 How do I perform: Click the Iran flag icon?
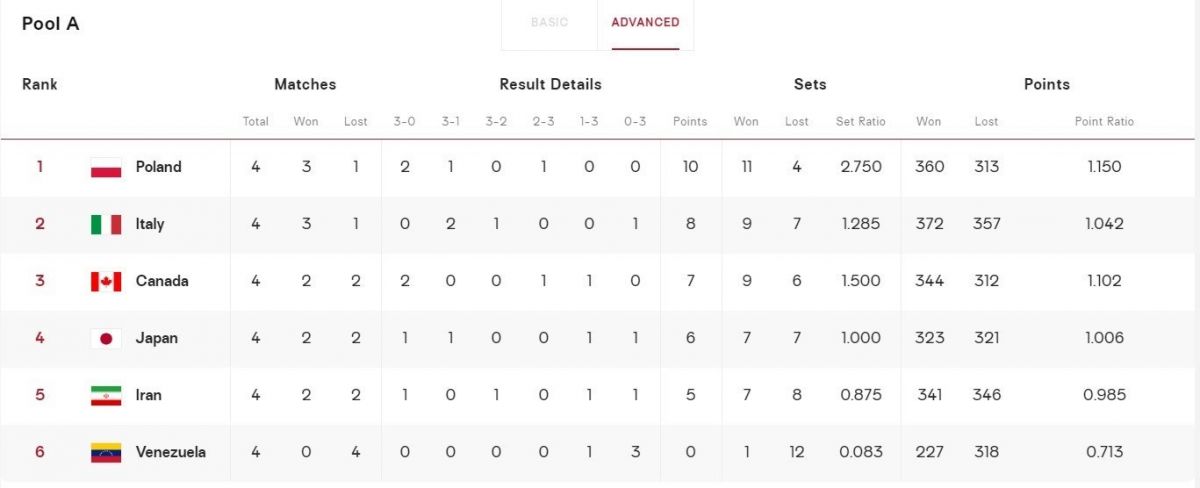tap(106, 395)
